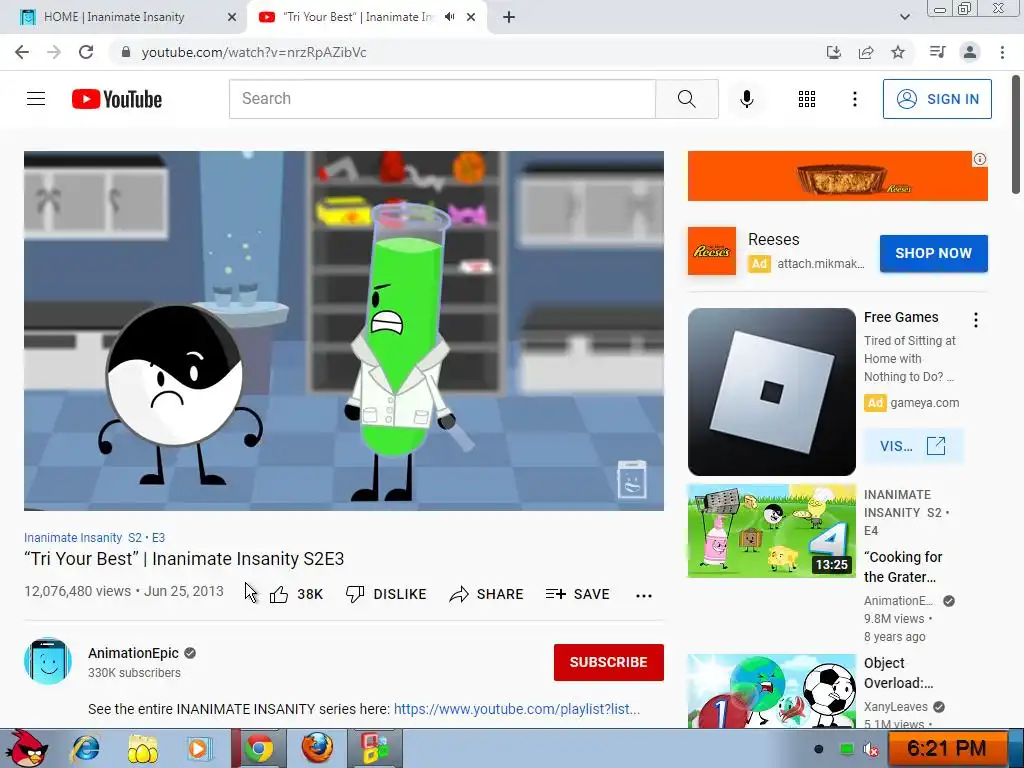Open the Inanimate Insanity S2 • E3 link

click(95, 537)
